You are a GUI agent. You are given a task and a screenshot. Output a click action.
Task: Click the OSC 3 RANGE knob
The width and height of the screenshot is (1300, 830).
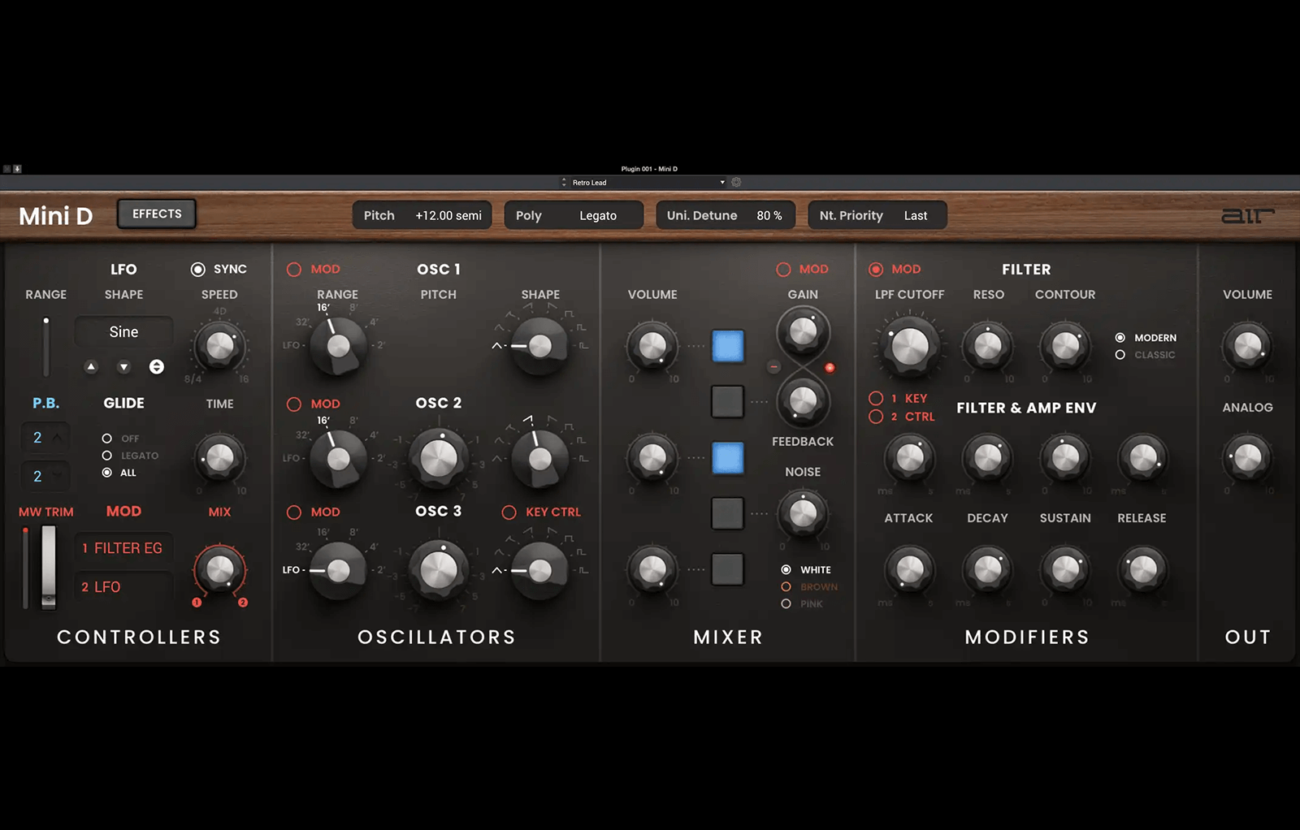point(338,570)
